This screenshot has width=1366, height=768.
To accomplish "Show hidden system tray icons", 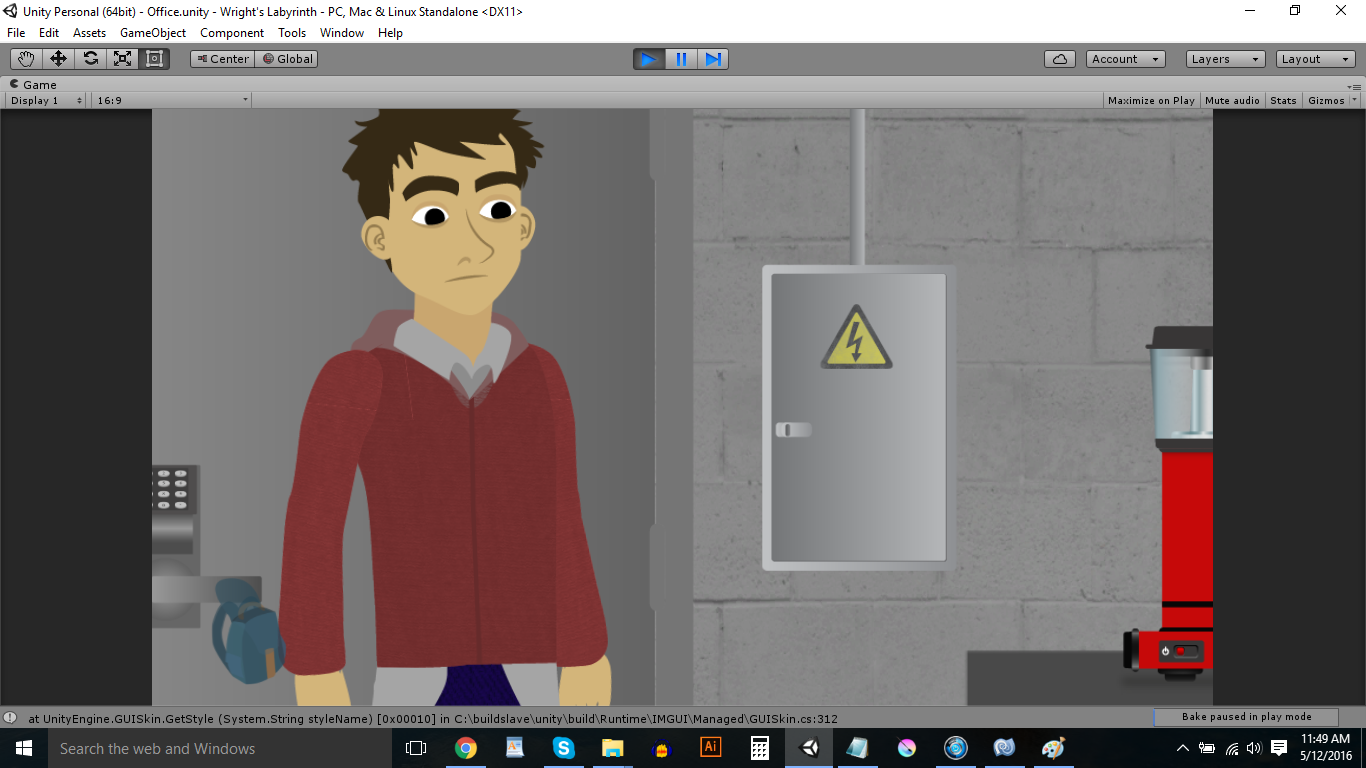I will (x=1182, y=748).
